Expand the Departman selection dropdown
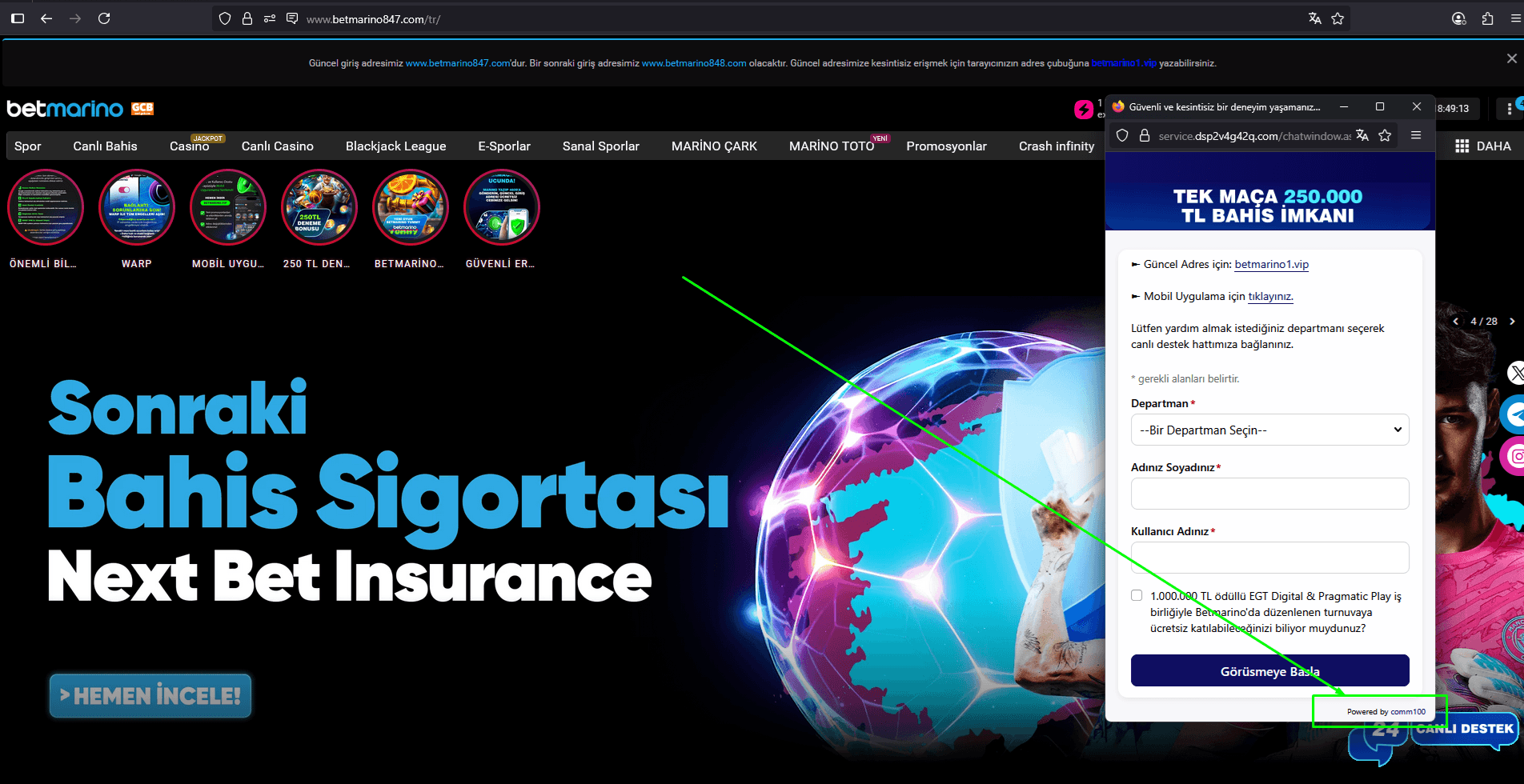 (1269, 430)
